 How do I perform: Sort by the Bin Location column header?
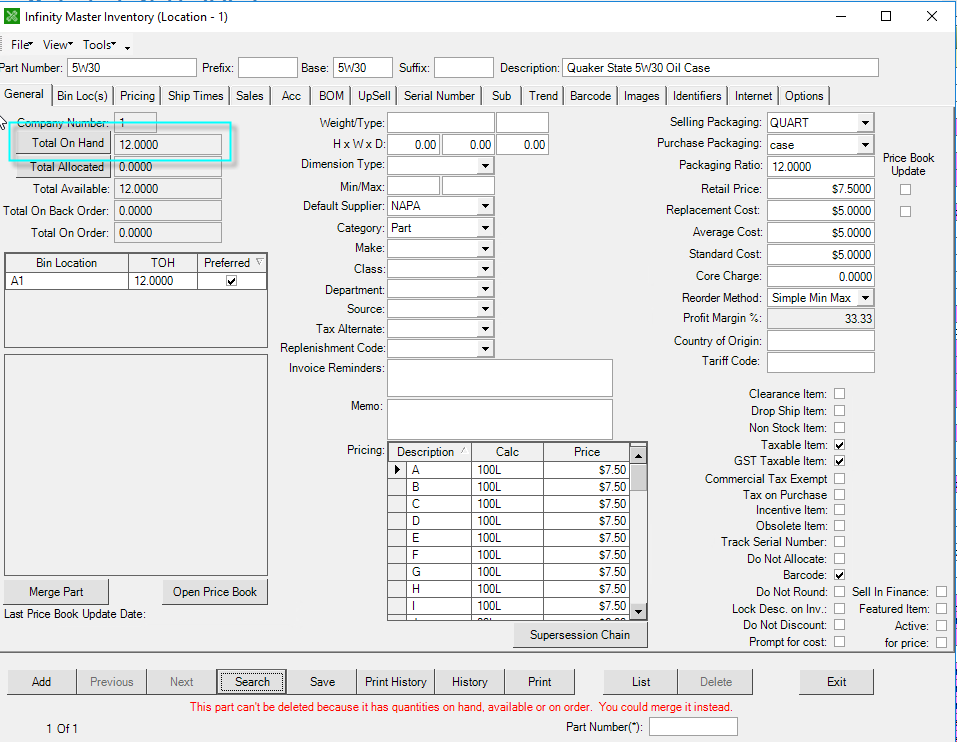point(67,263)
